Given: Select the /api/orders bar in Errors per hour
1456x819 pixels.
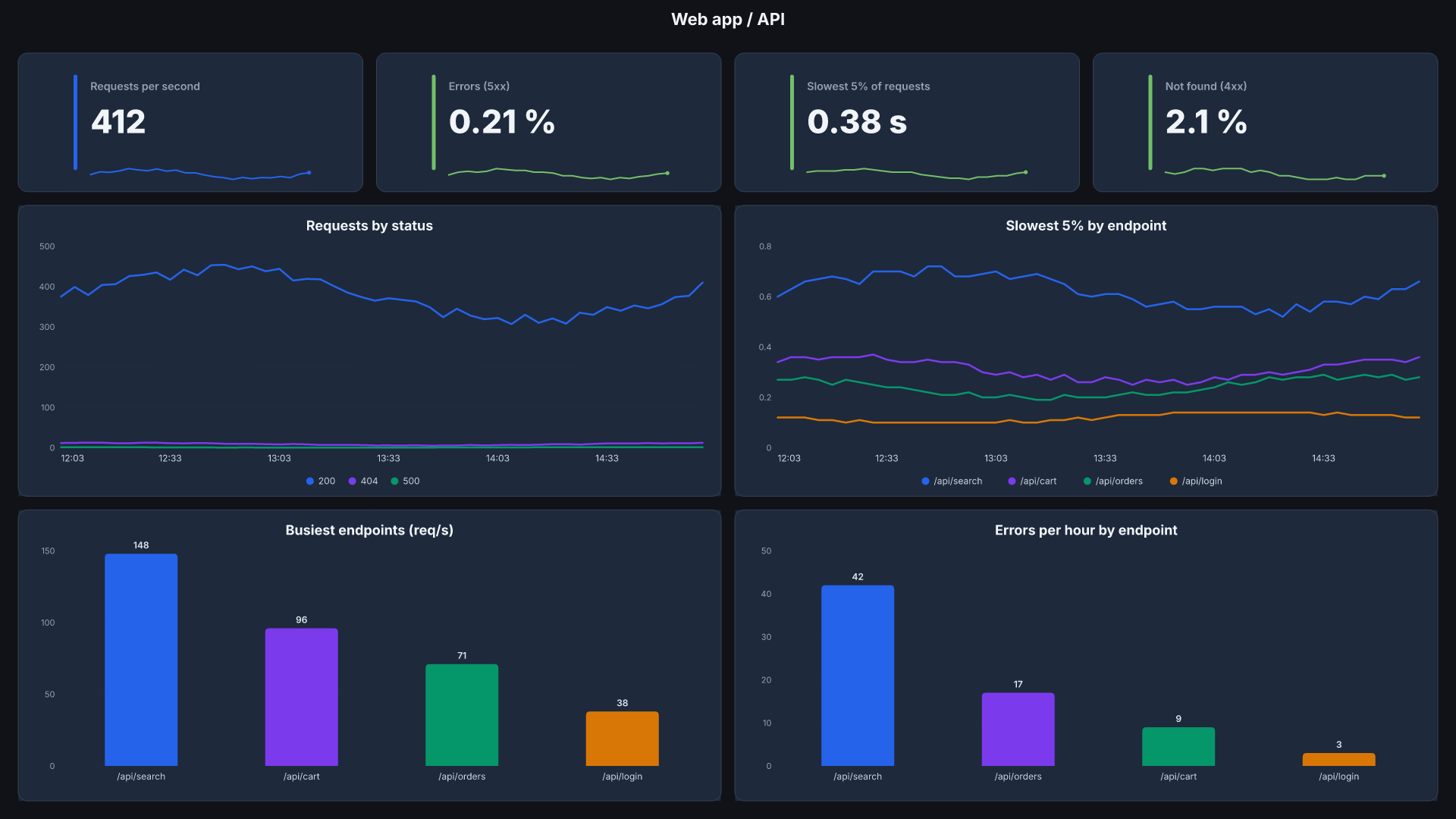Looking at the screenshot, I should click(1018, 730).
